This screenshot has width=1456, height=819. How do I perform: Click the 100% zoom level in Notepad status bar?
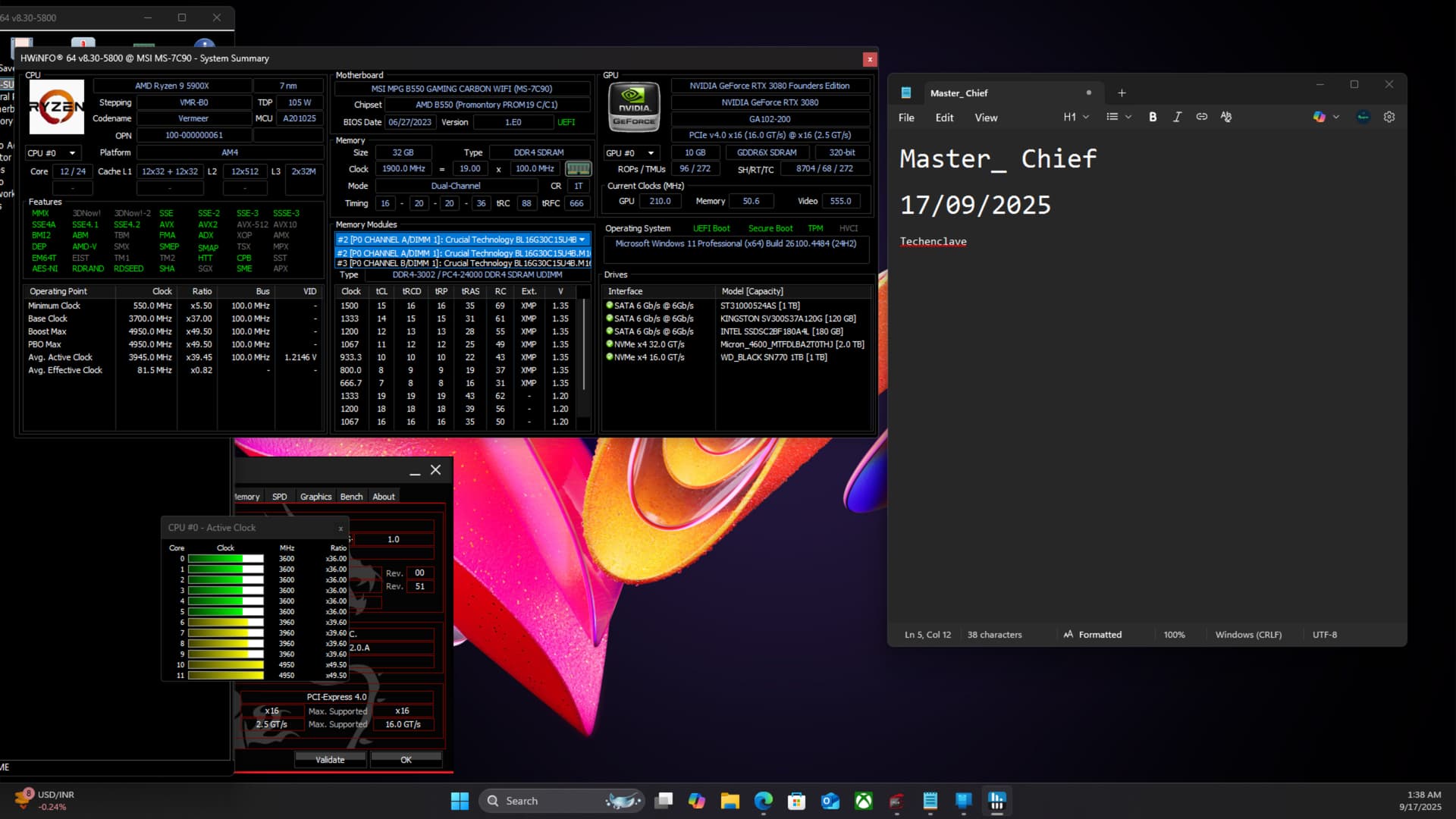point(1174,635)
